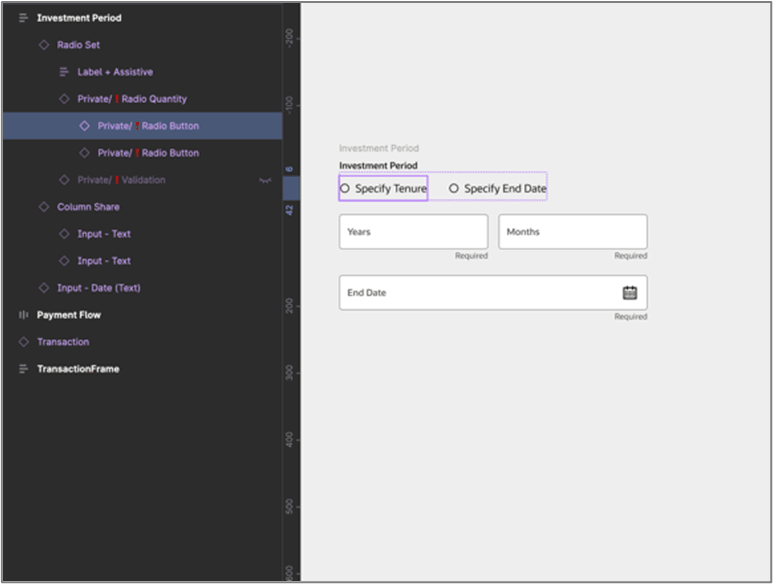Click the Column Share diamond icon
This screenshot has width=773, height=584.
click(44, 207)
